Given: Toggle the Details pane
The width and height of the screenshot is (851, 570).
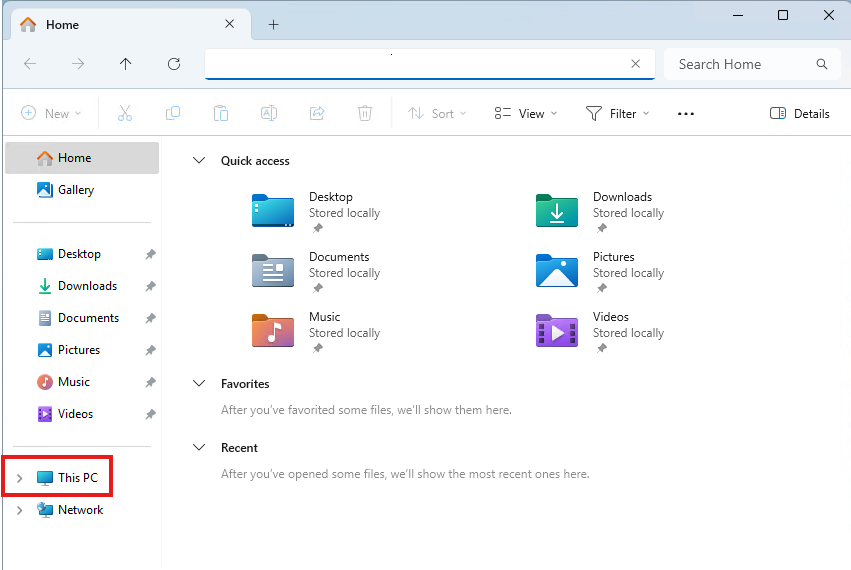Looking at the screenshot, I should (x=799, y=113).
